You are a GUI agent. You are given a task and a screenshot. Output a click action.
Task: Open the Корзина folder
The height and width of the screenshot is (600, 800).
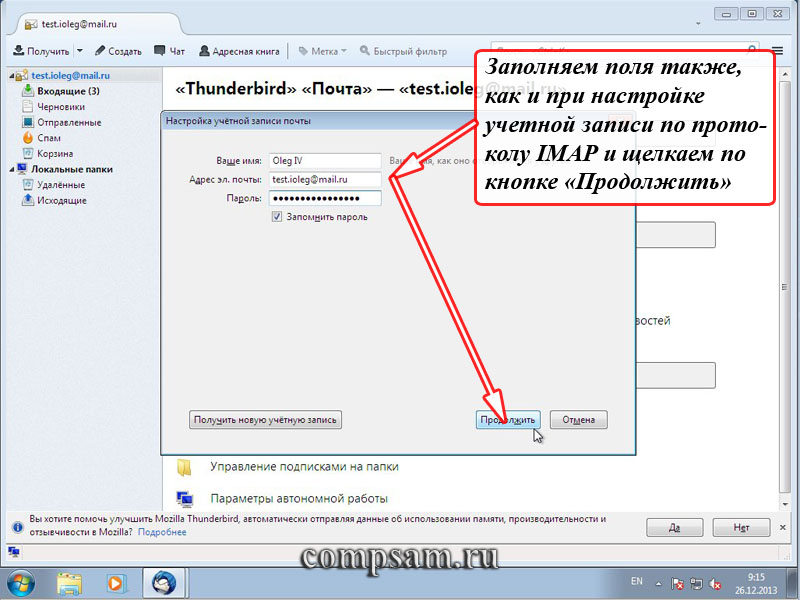point(55,154)
